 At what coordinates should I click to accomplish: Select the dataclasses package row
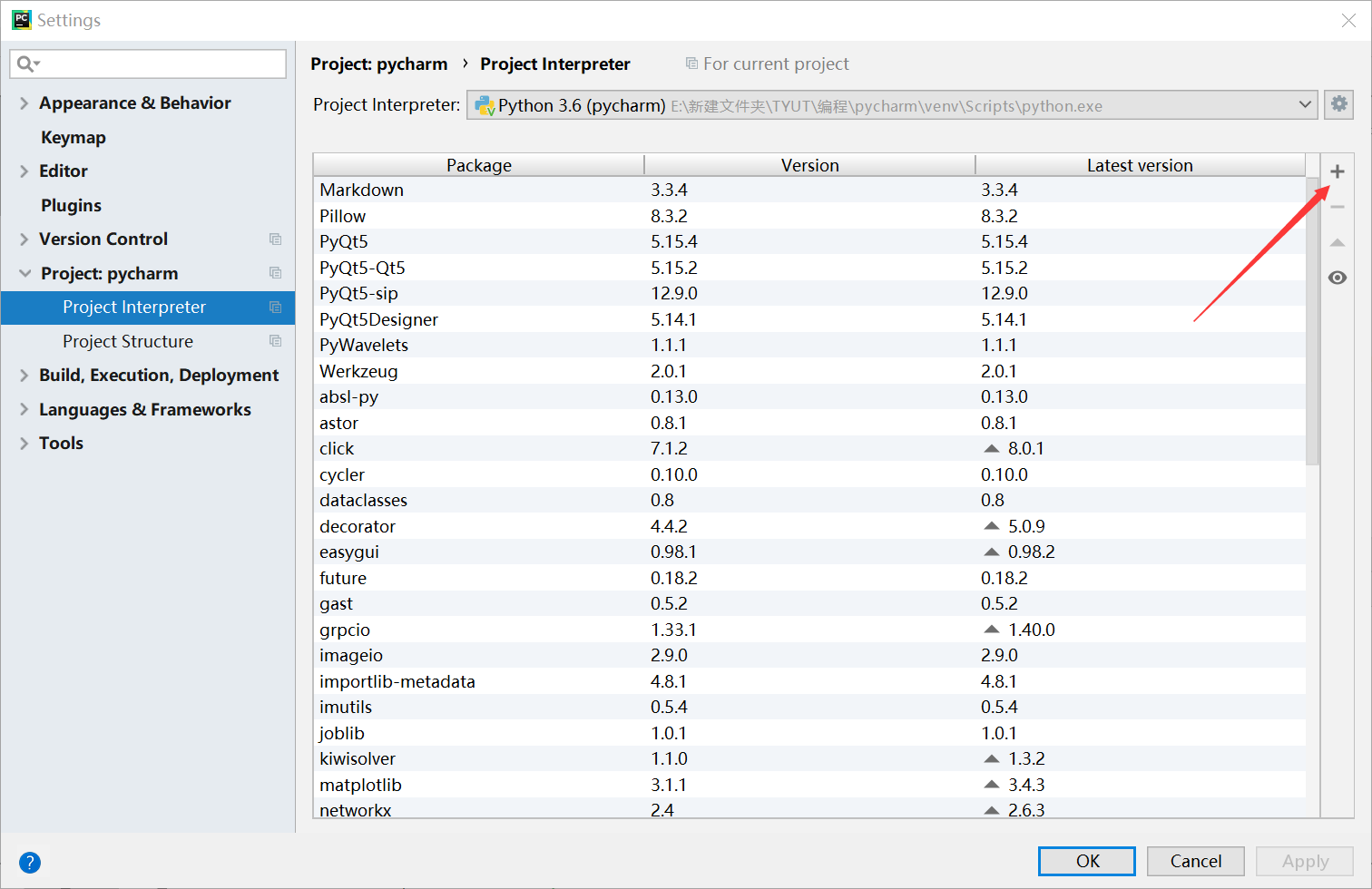(x=809, y=500)
